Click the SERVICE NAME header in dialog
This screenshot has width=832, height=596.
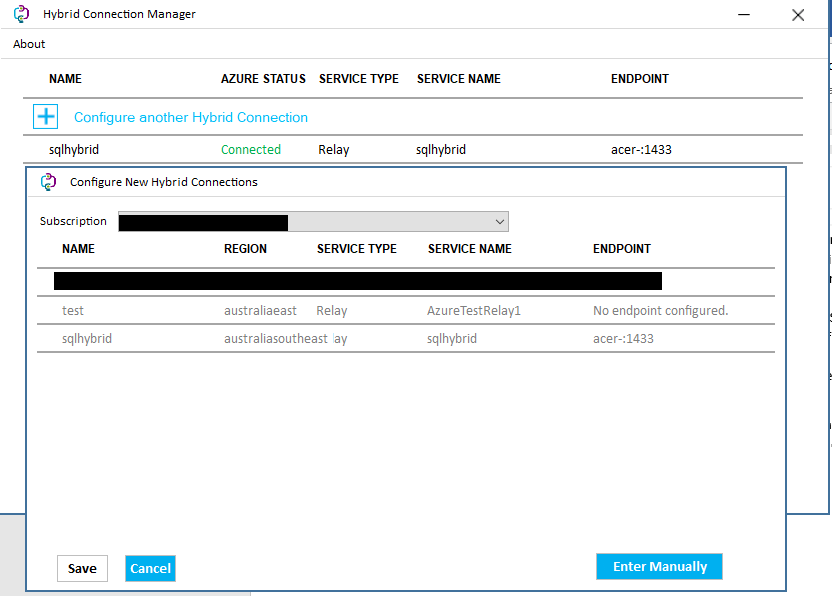coord(470,248)
